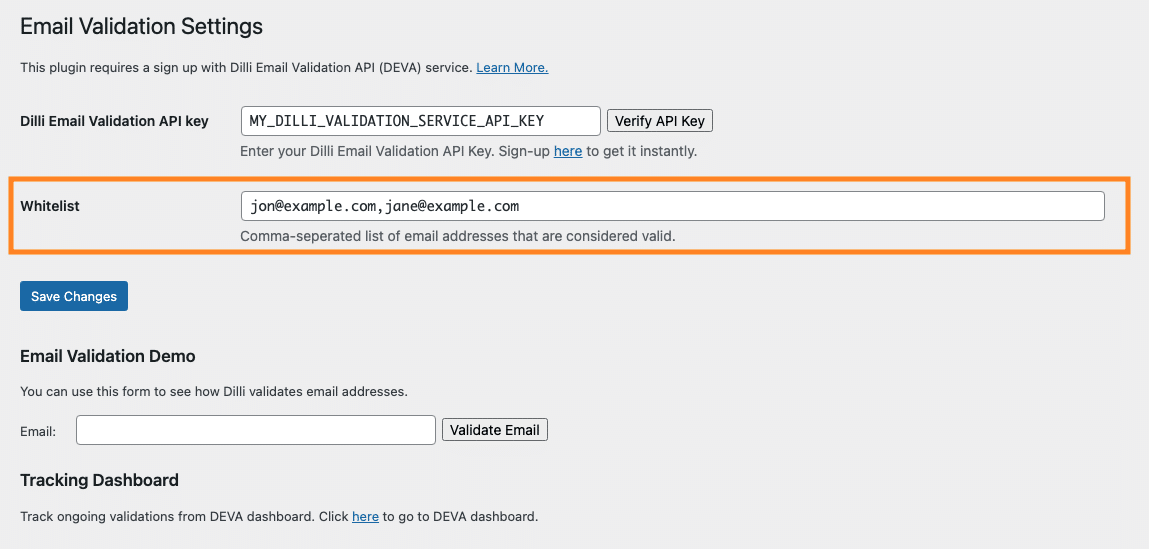Click the Validate Email button

[495, 430]
